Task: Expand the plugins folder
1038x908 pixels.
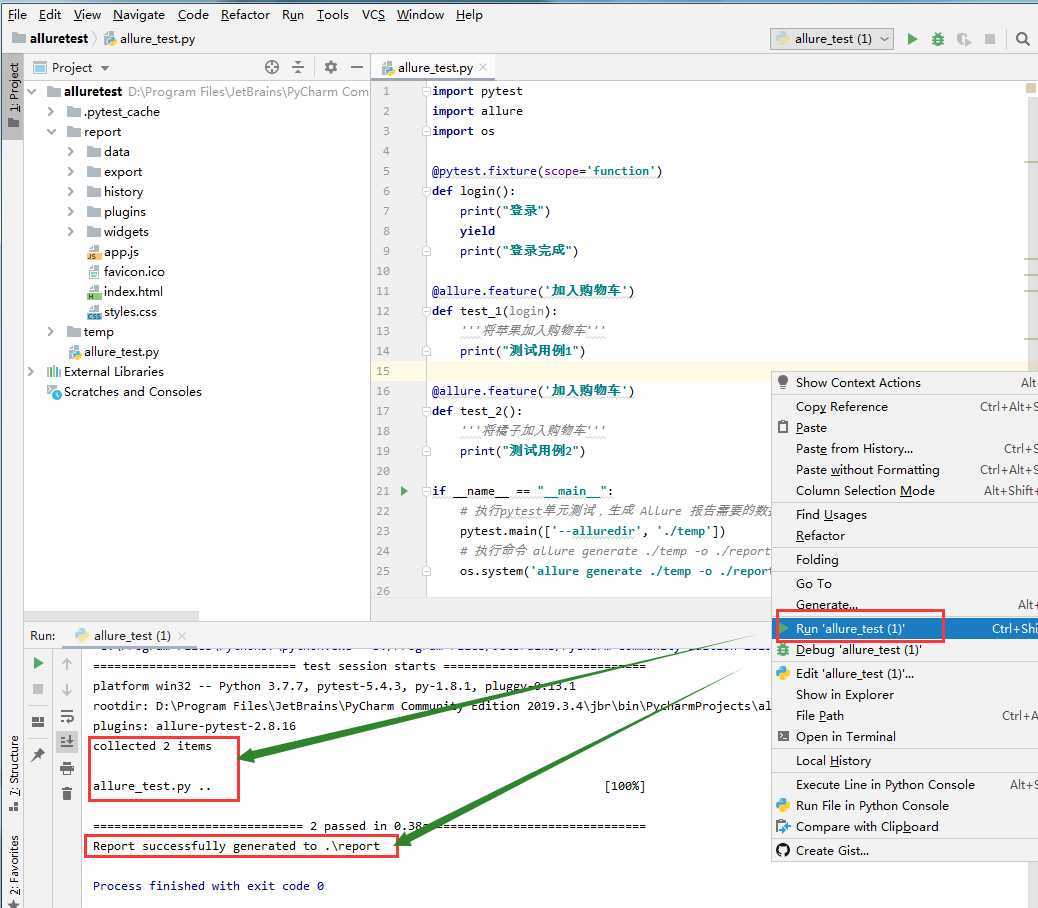Action: 71,211
